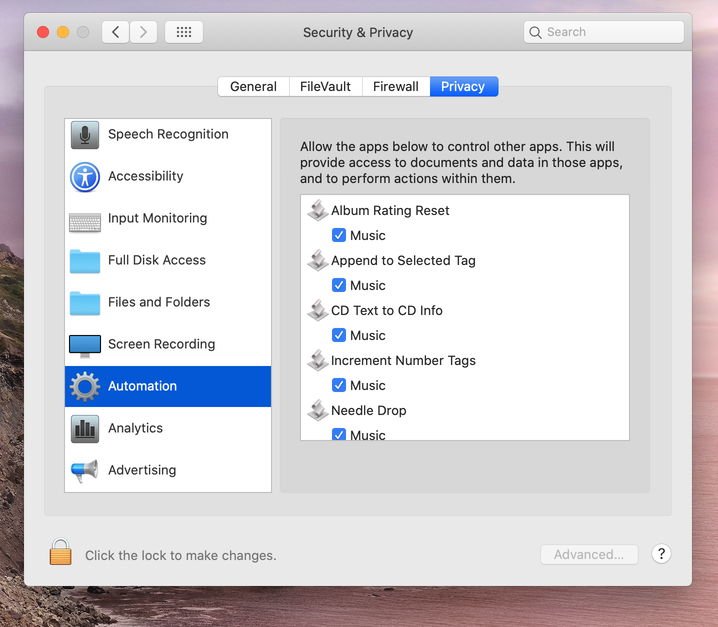Click the Speech Recognition microphone icon

[x=85, y=135]
